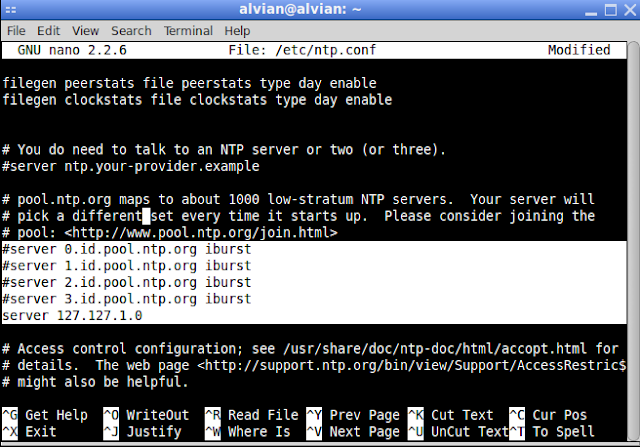Viewport: 640px width, 447px height.
Task: Open the File menu
Action: click(16, 31)
